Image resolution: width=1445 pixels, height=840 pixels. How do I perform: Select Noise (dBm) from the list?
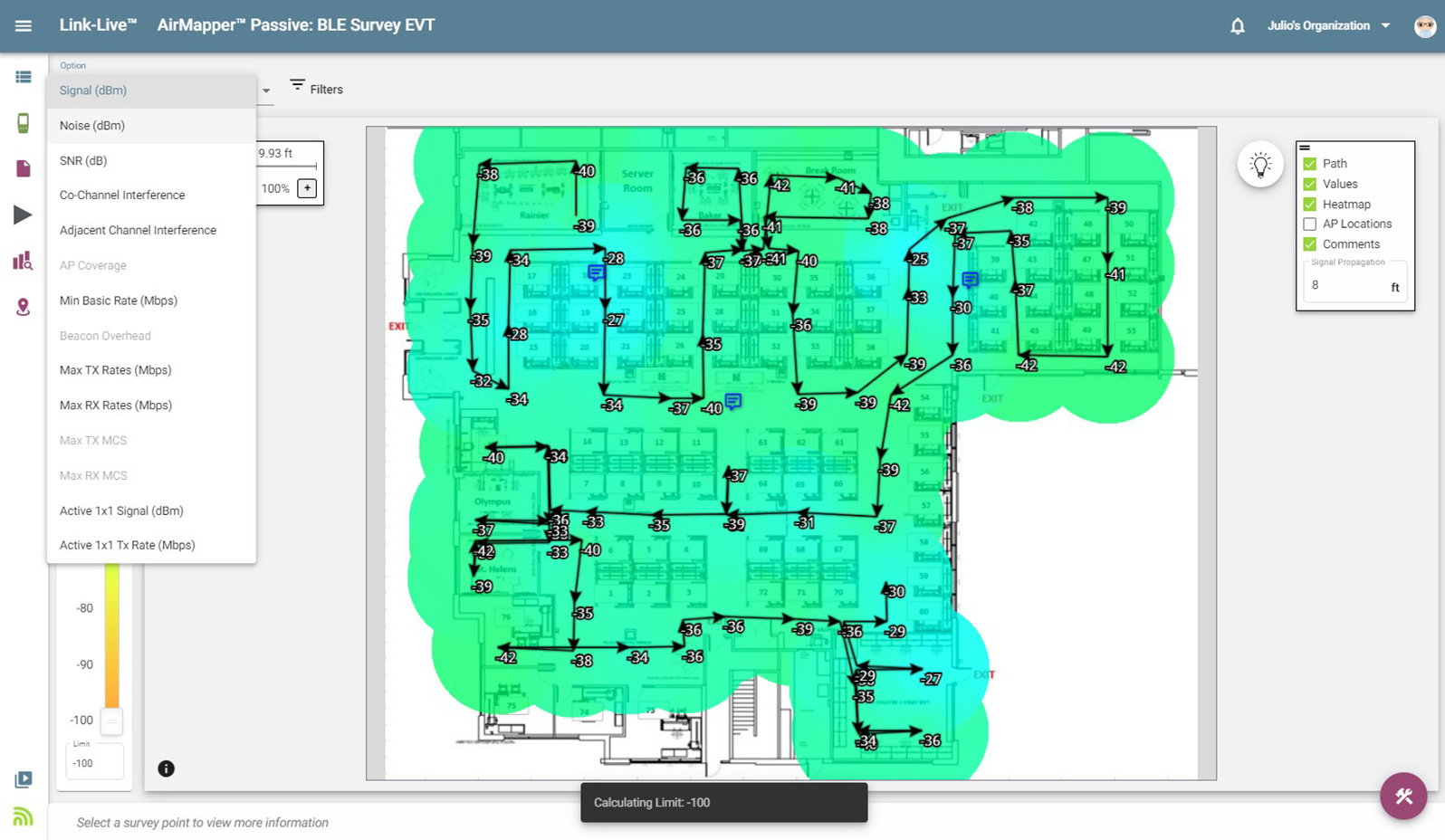pos(92,126)
